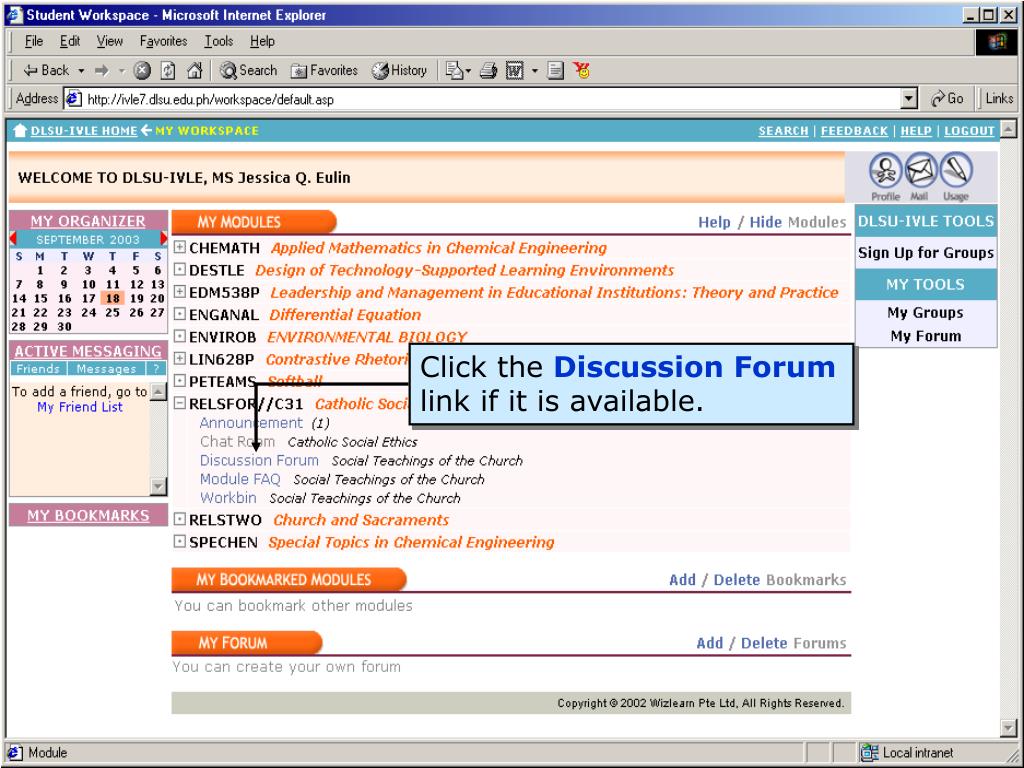Switch to the Friends tab in Active Messaging
Screen dimensions: 1024x768
tap(38, 369)
